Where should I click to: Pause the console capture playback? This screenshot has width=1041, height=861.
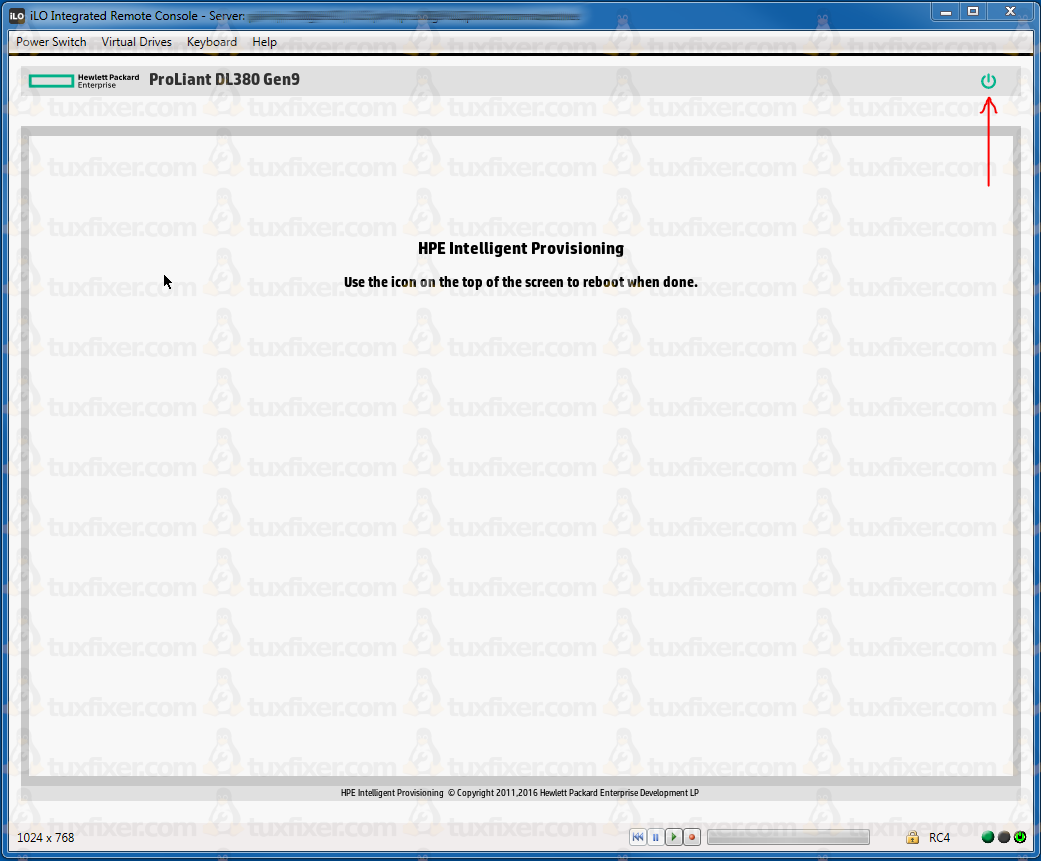click(x=656, y=837)
